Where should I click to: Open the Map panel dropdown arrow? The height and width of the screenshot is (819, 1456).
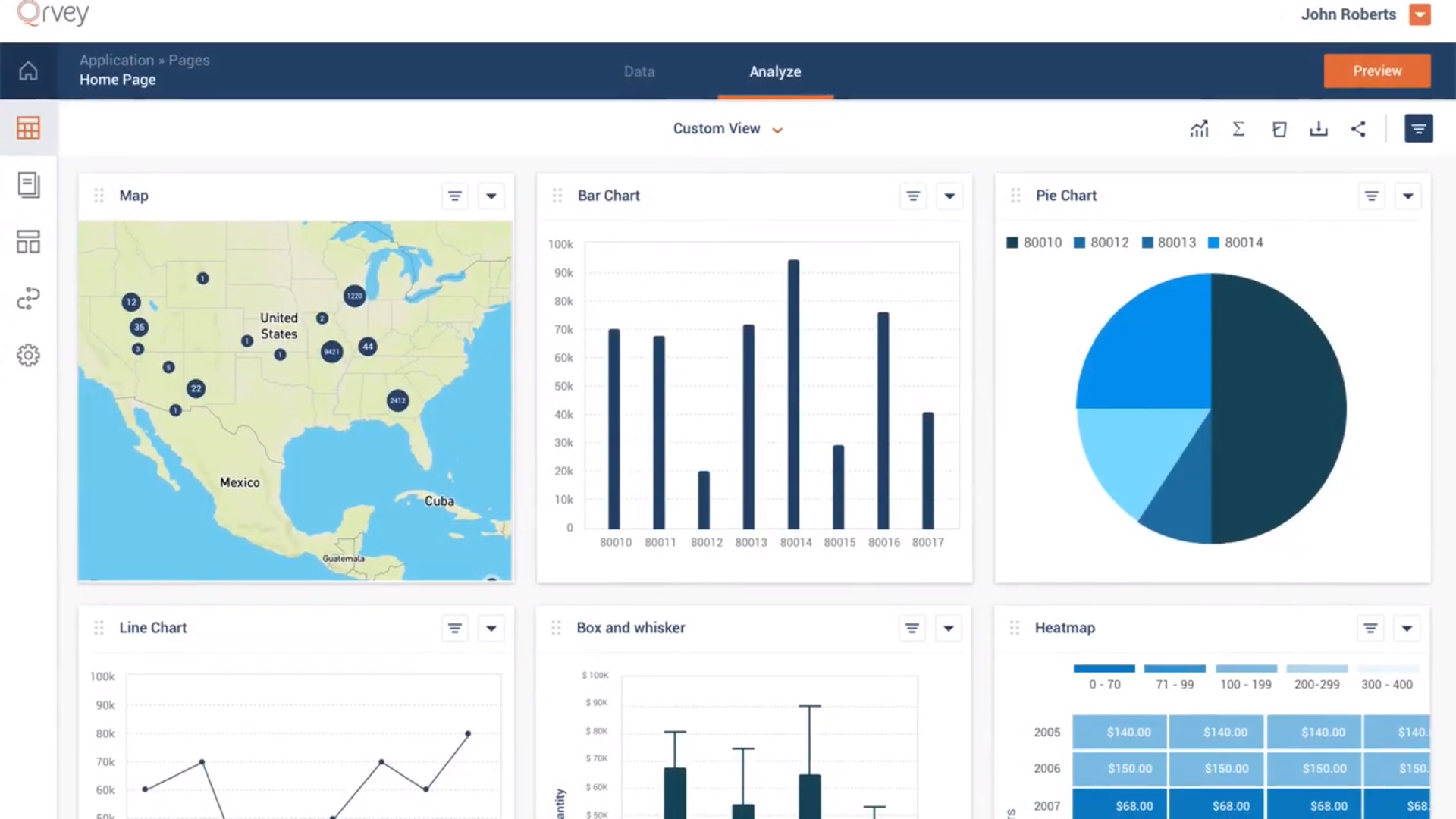pyautogui.click(x=491, y=196)
